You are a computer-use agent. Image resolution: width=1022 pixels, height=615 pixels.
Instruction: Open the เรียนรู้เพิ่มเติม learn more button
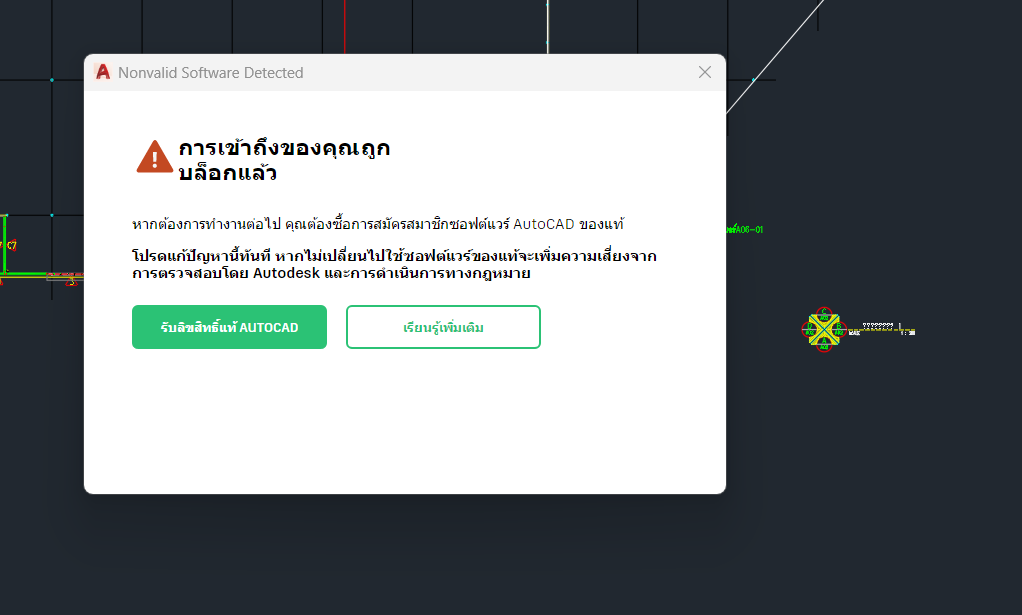pos(443,327)
